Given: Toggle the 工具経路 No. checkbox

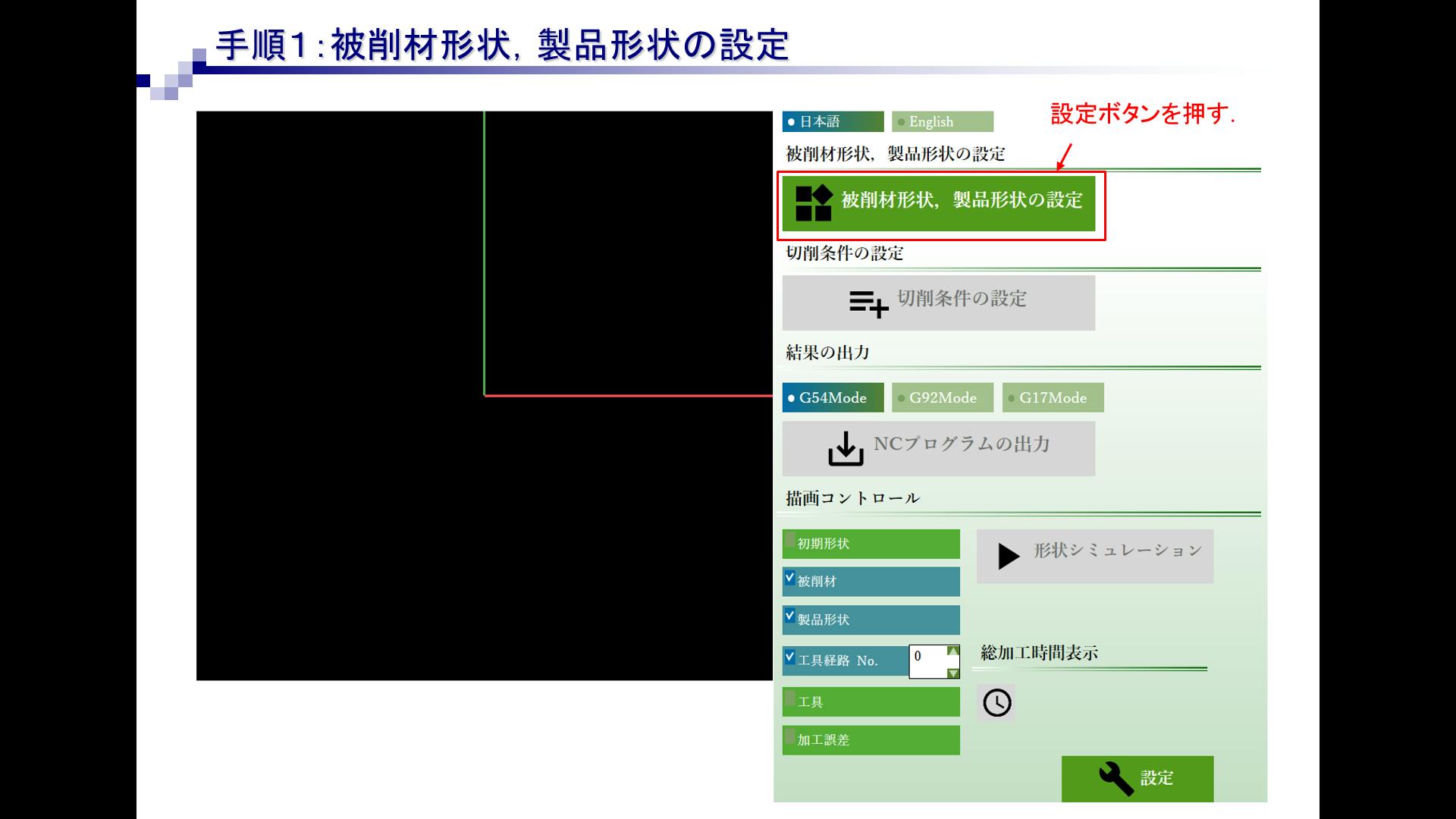Looking at the screenshot, I should (790, 657).
